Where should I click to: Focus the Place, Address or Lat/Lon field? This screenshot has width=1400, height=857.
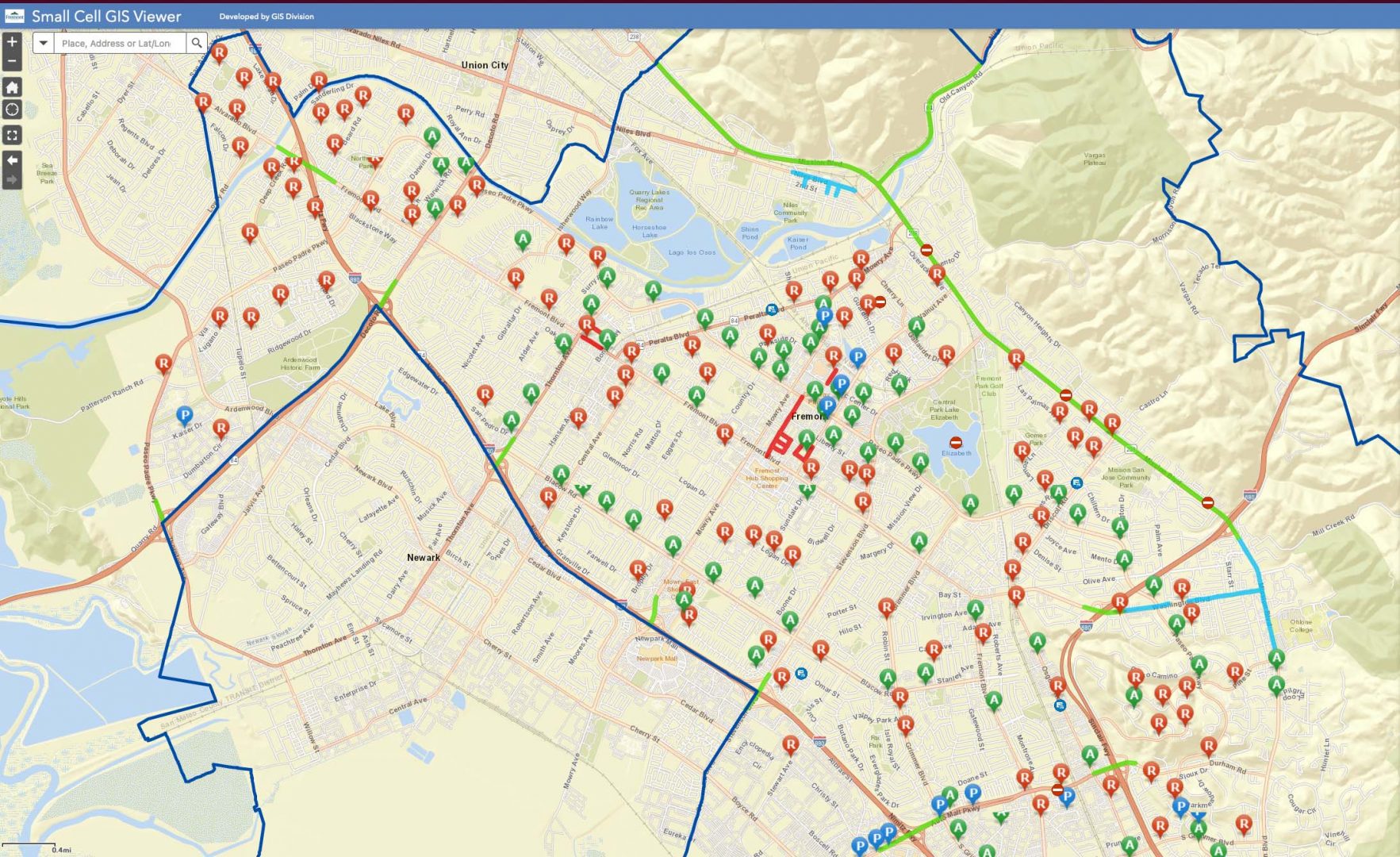(x=119, y=43)
